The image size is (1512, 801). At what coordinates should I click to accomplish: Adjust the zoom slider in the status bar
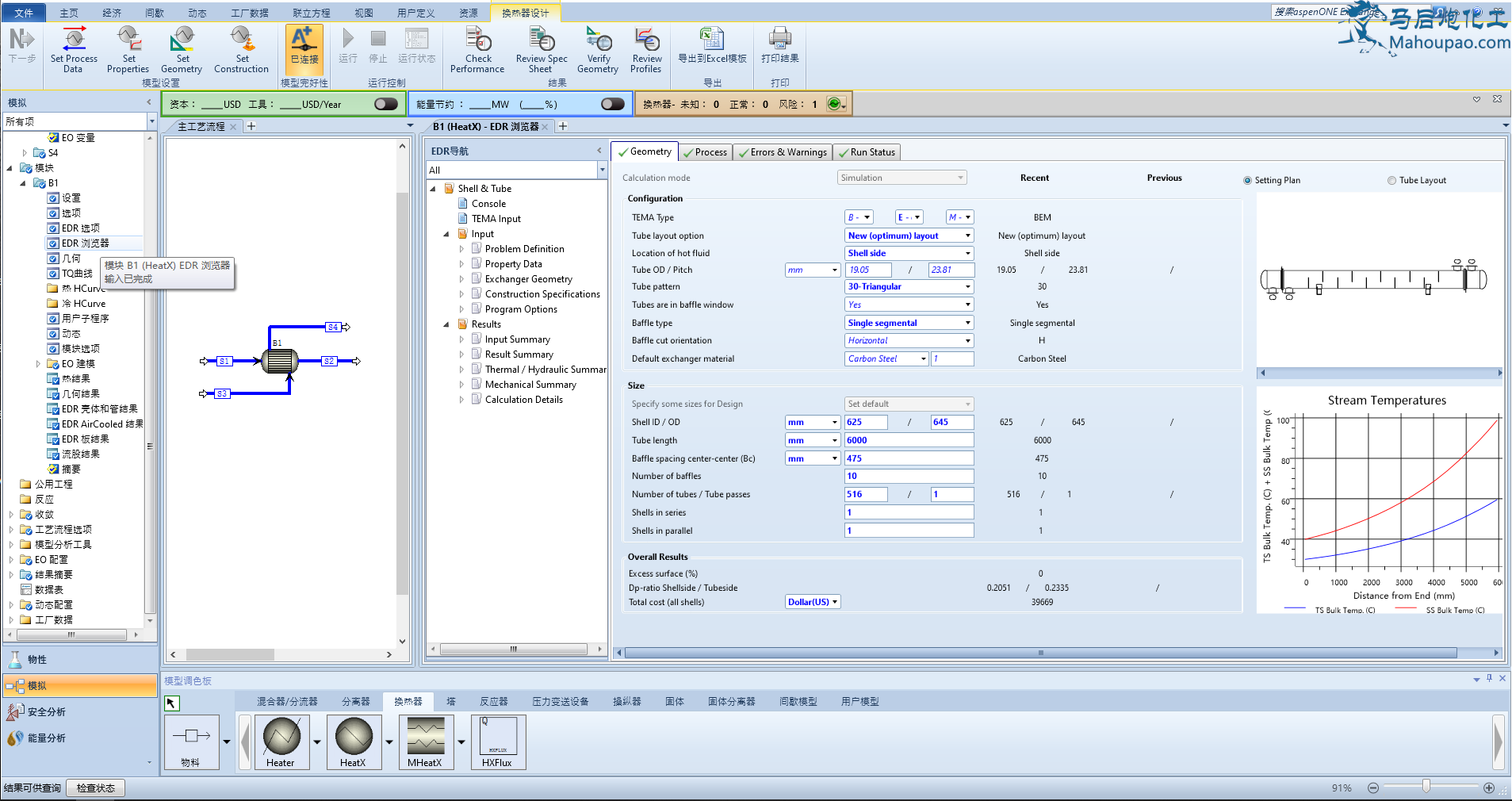point(1426,786)
